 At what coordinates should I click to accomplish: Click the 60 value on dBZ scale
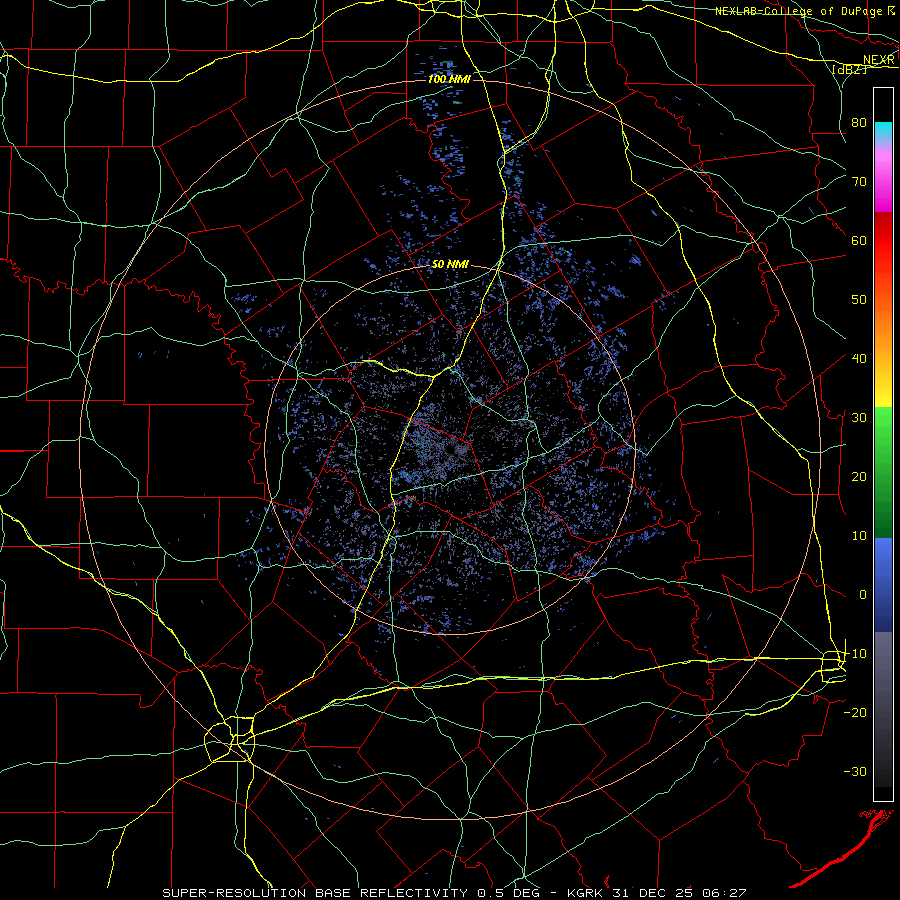tap(859, 240)
